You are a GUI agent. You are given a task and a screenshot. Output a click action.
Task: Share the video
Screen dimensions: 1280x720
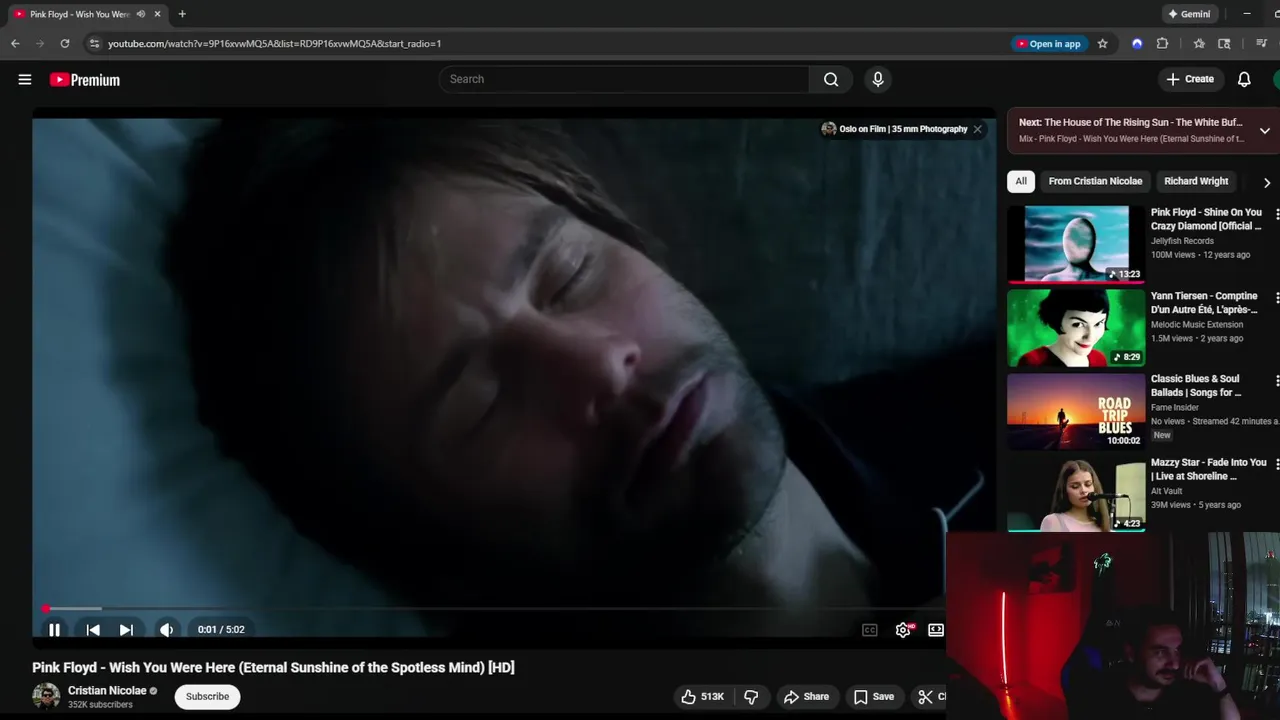[807, 697]
